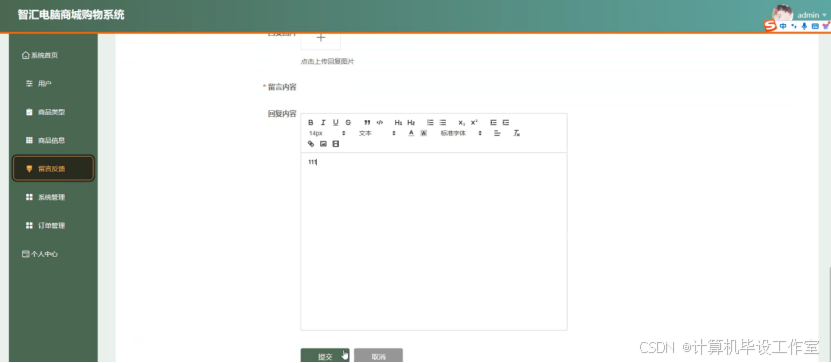Toggle strikethrough formatting in the reply editor
The width and height of the screenshot is (831, 363).
click(348, 122)
